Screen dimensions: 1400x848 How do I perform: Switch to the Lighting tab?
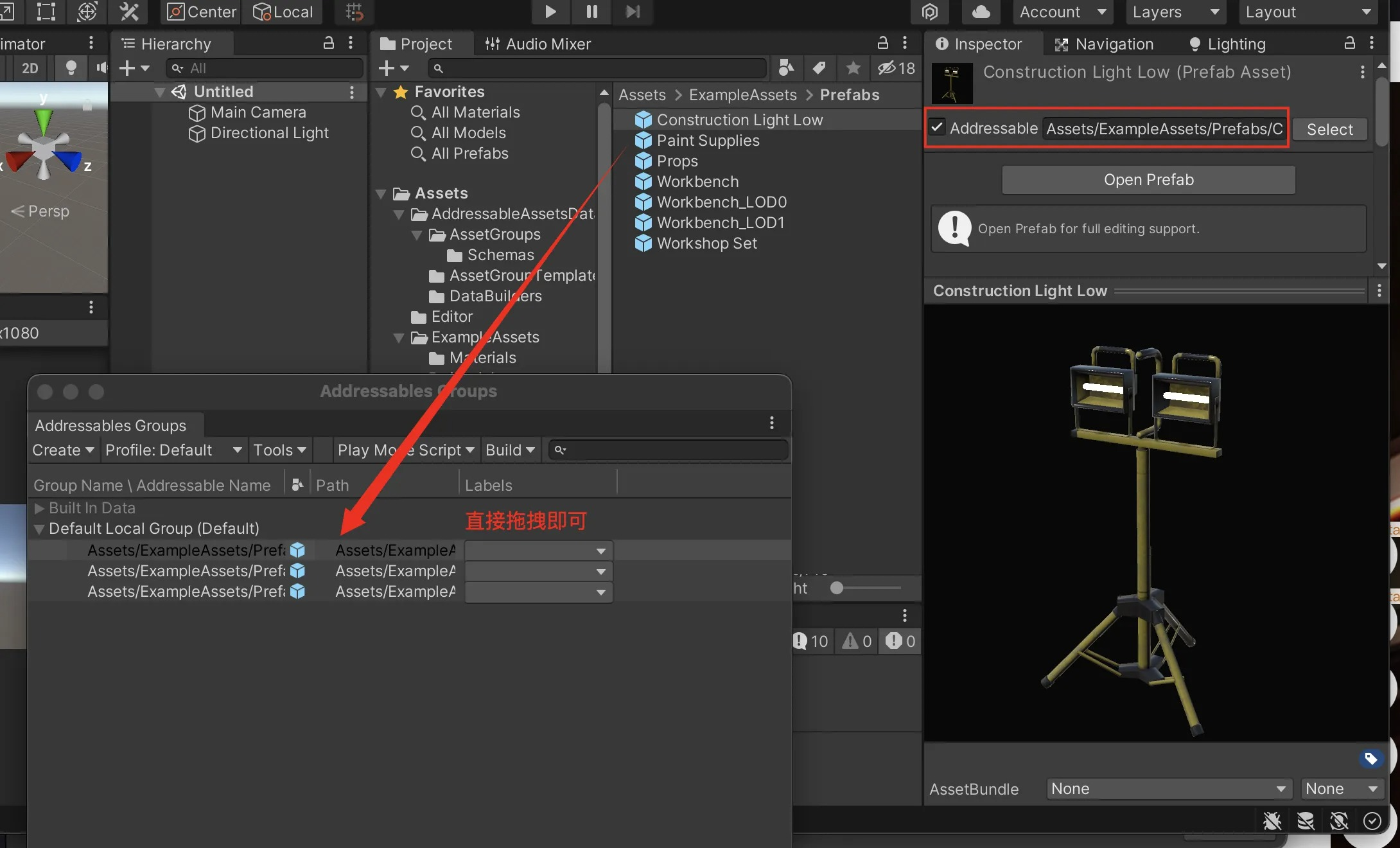pyautogui.click(x=1227, y=44)
